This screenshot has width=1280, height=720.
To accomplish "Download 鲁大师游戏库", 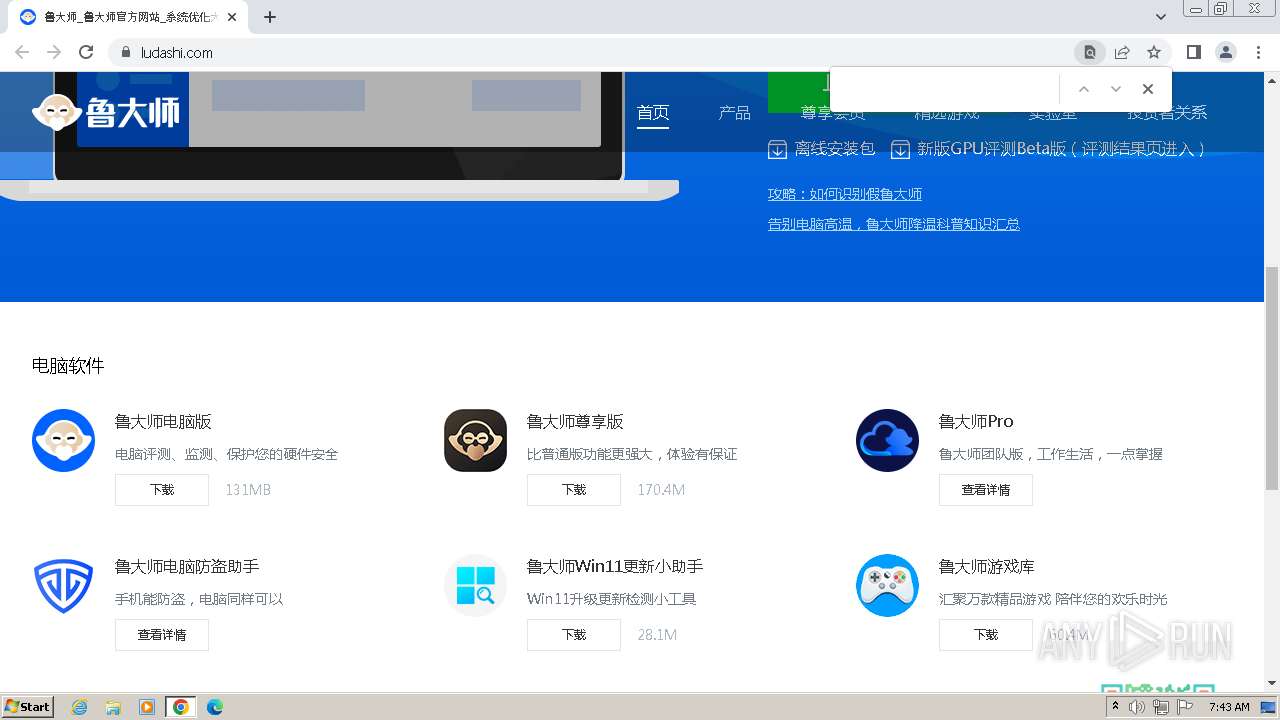I will point(986,635).
